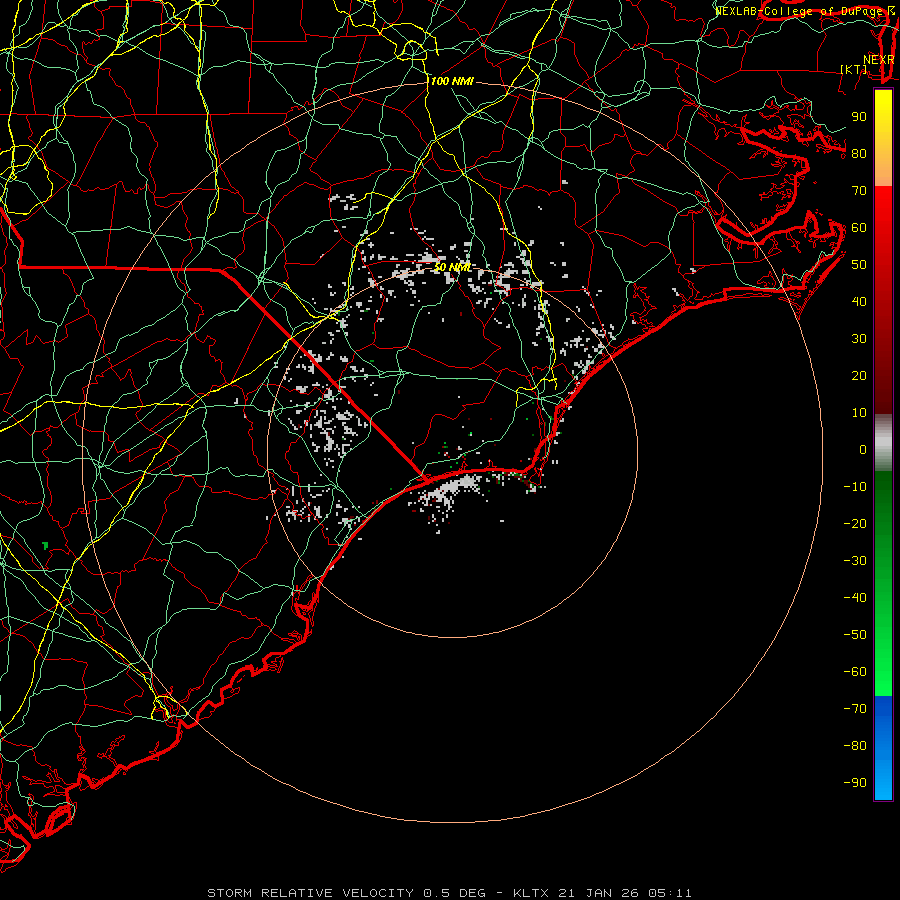Click the KLTX 21 JAN 26 05:11 timestamp

(x=602, y=893)
